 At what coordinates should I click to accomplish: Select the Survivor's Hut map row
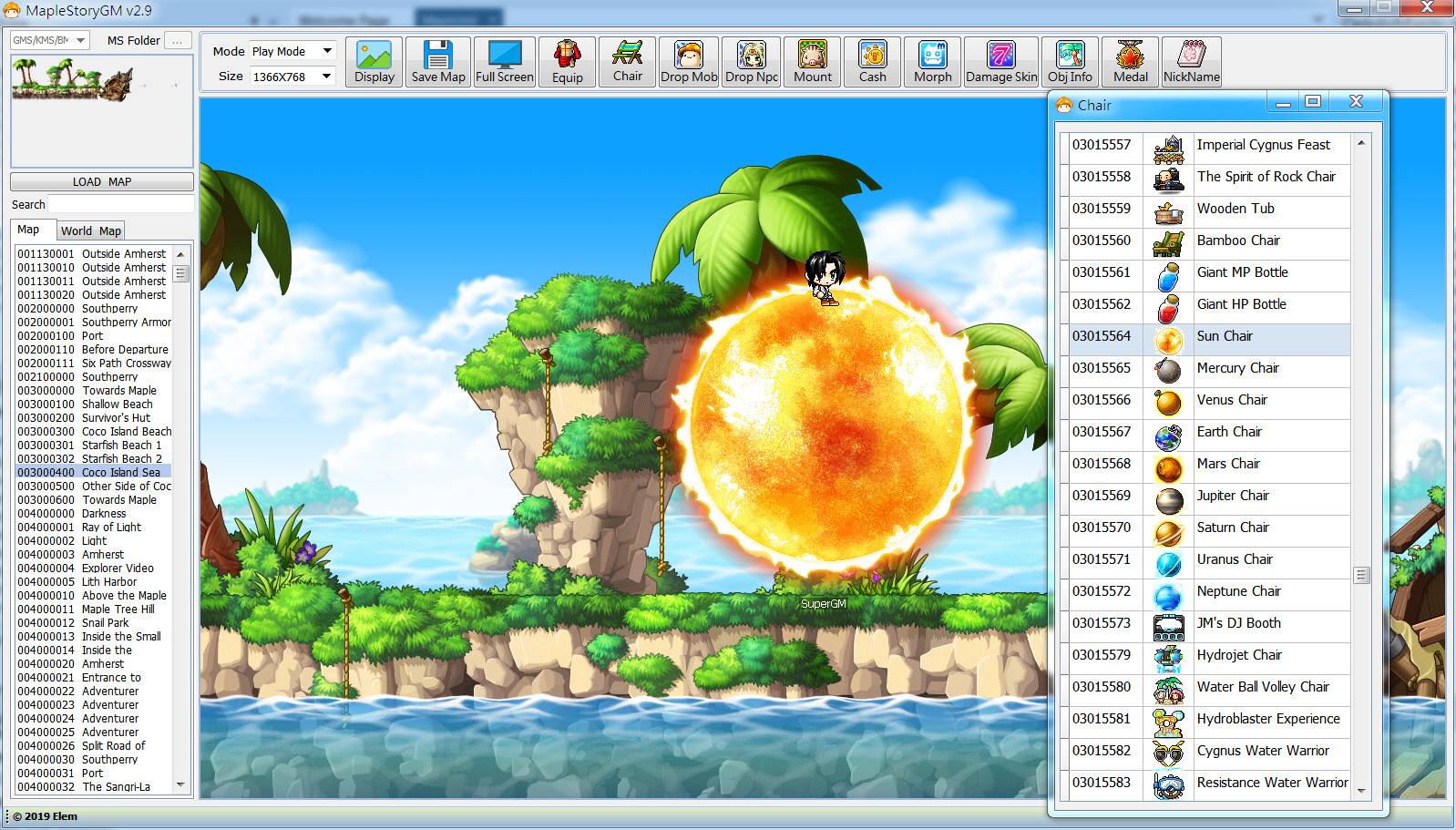pyautogui.click(x=93, y=417)
